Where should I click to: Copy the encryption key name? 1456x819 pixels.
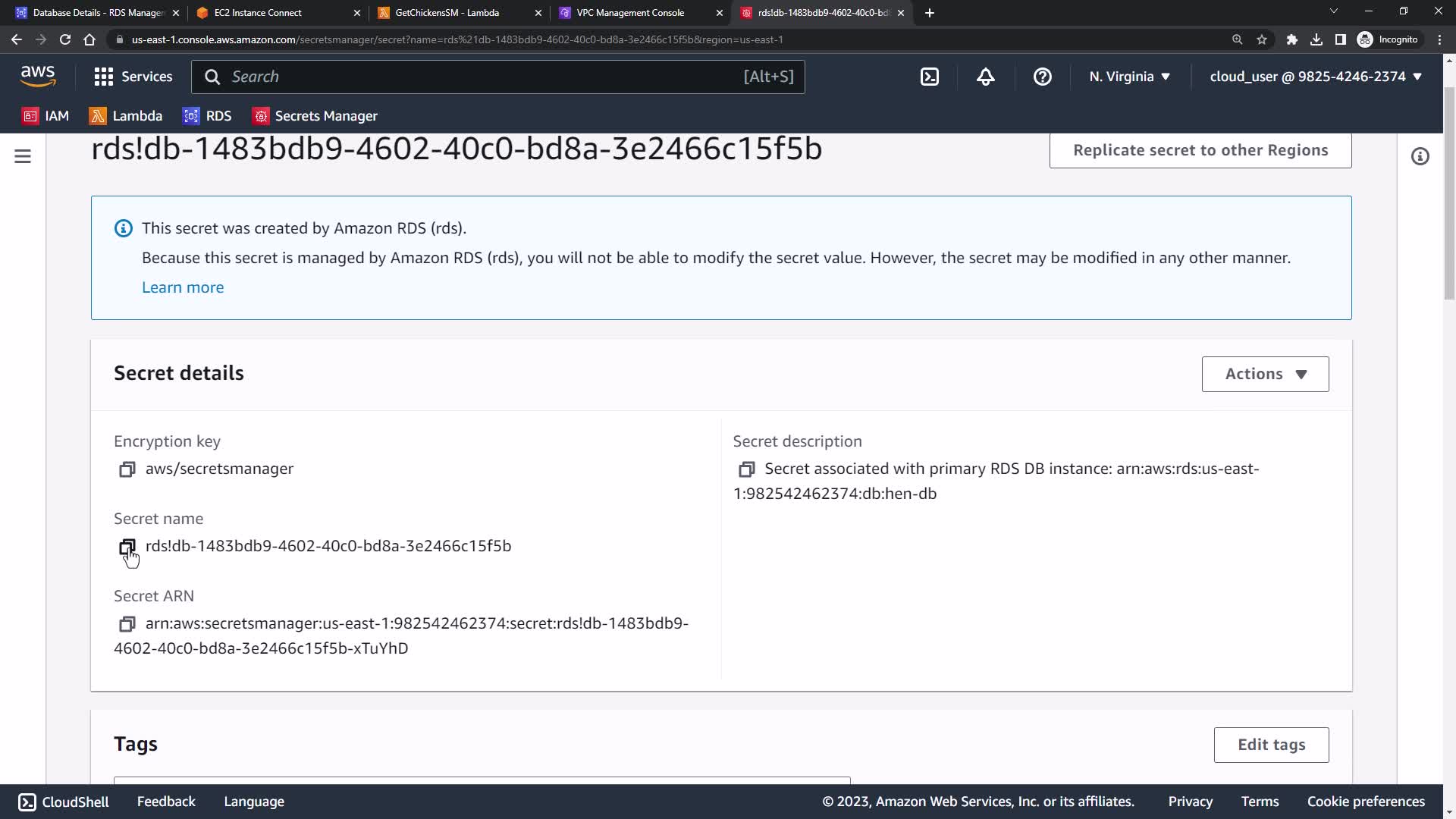[x=127, y=469]
